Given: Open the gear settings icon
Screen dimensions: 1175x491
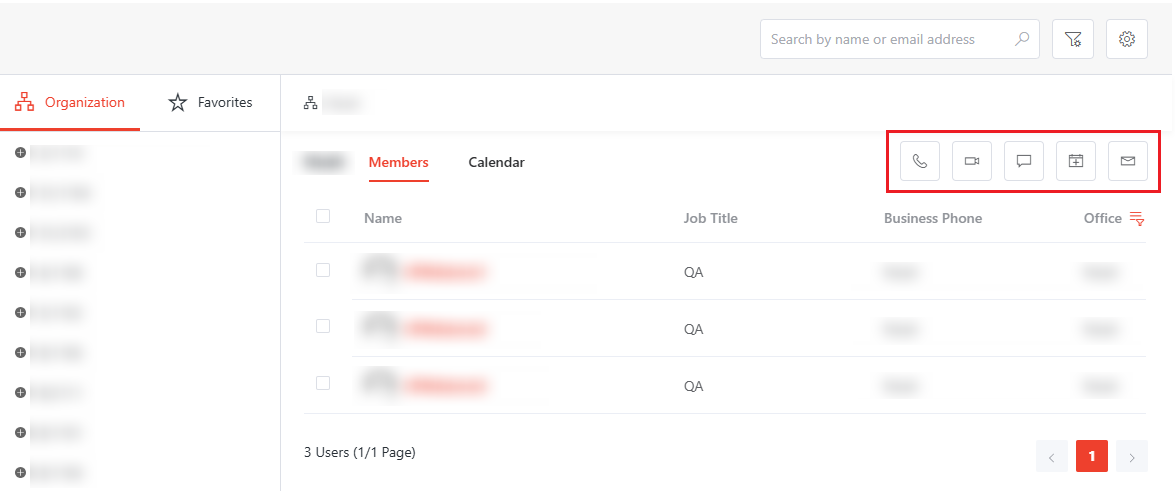Looking at the screenshot, I should pyautogui.click(x=1127, y=39).
